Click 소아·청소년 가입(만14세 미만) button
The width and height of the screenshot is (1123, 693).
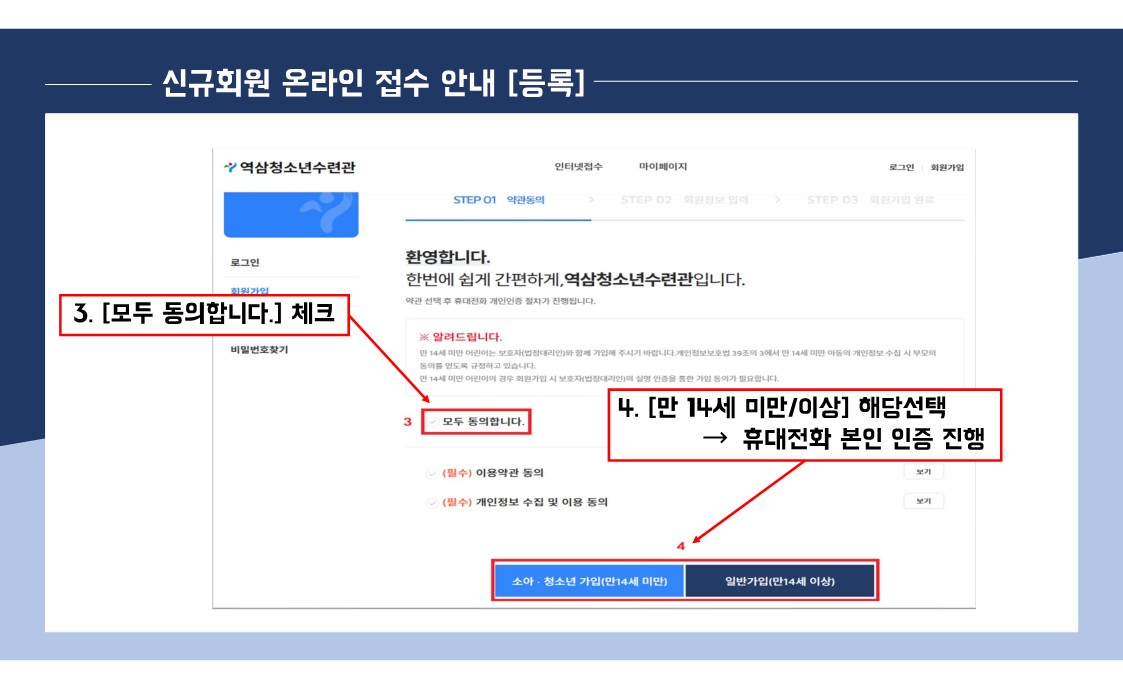(589, 581)
